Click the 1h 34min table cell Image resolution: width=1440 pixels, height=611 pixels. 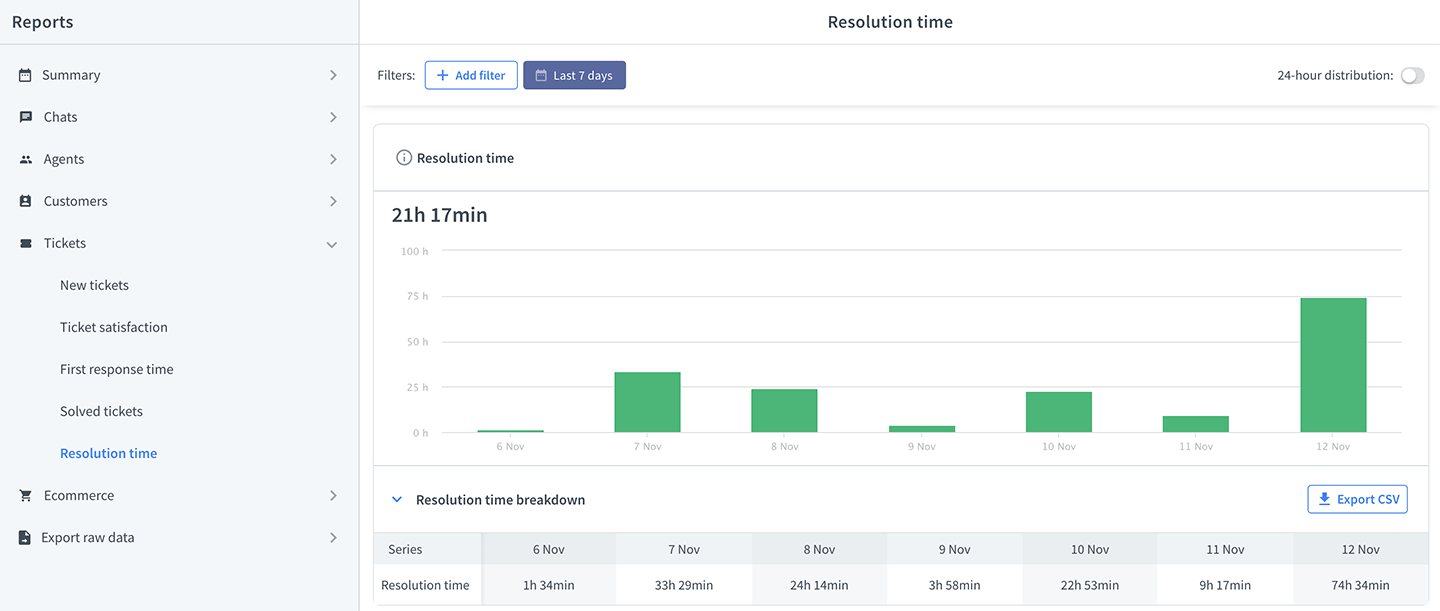point(549,585)
